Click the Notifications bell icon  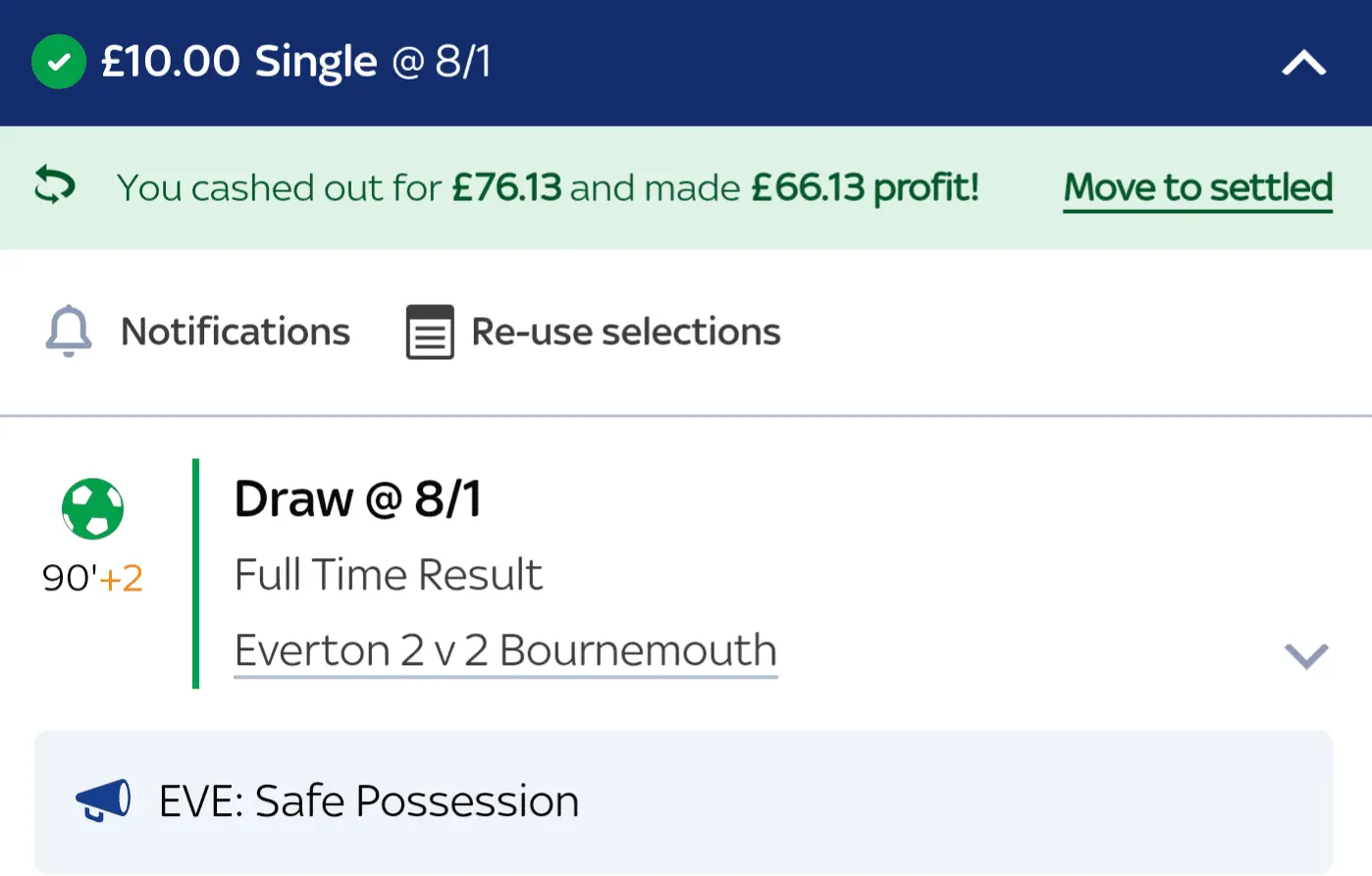pyautogui.click(x=69, y=332)
